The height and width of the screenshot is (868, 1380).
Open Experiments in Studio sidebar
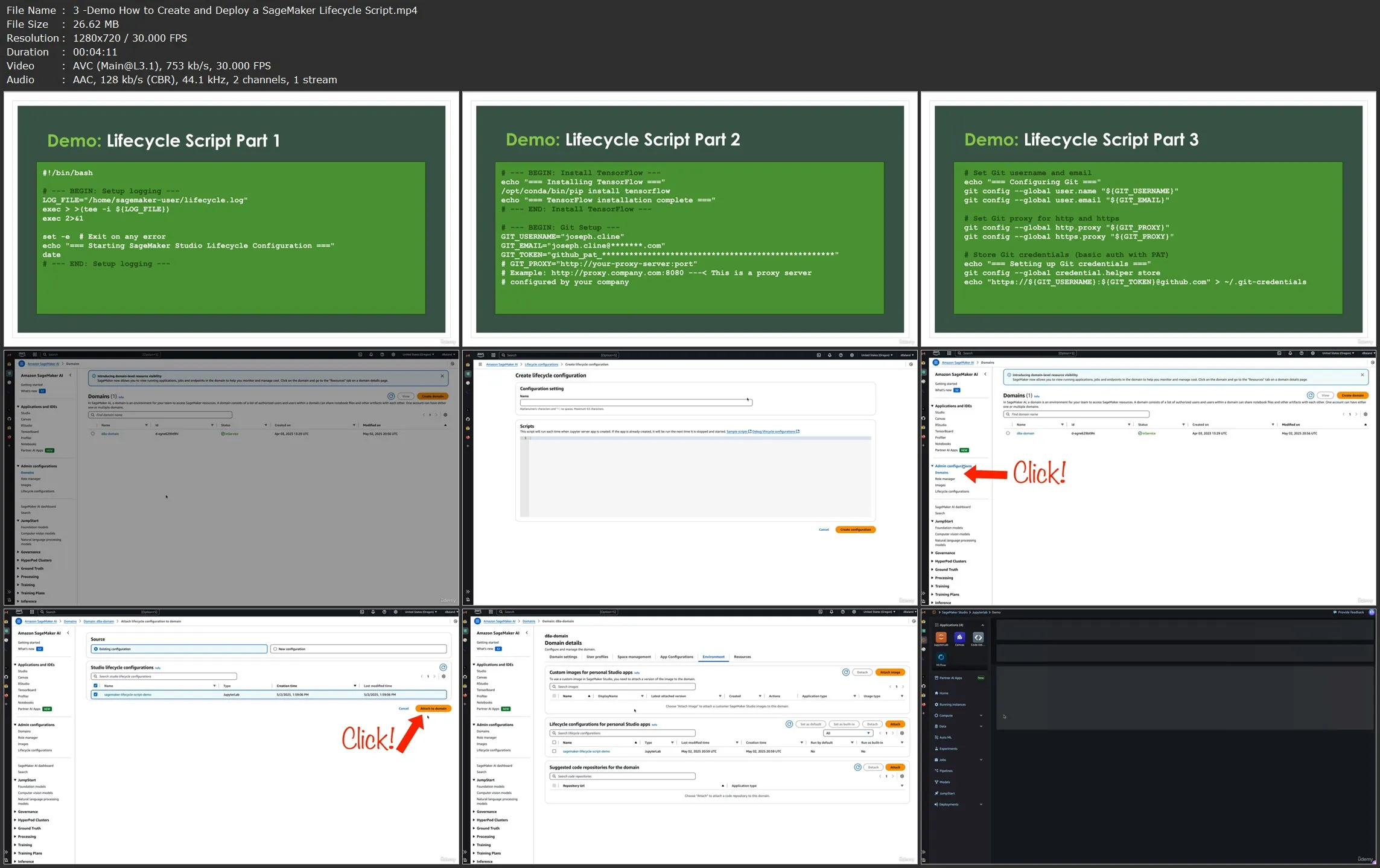pyautogui.click(x=946, y=749)
